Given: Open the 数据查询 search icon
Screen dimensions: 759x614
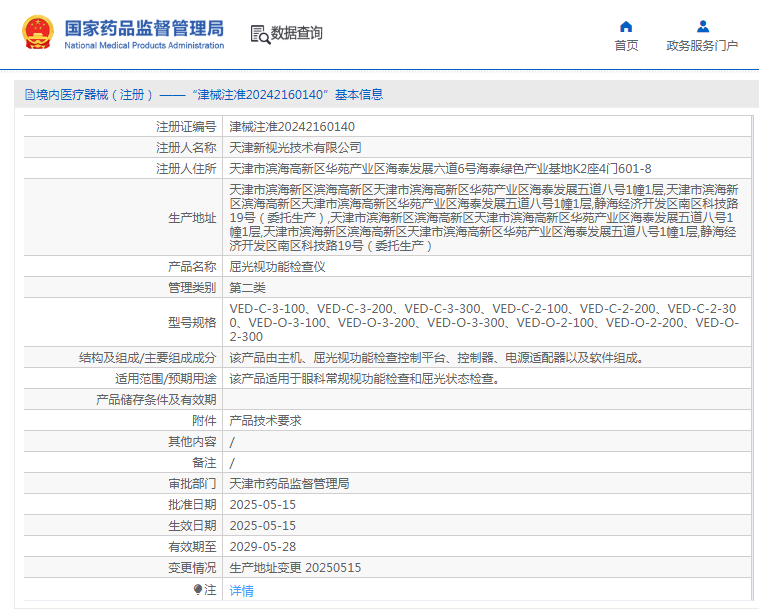Looking at the screenshot, I should (260, 34).
